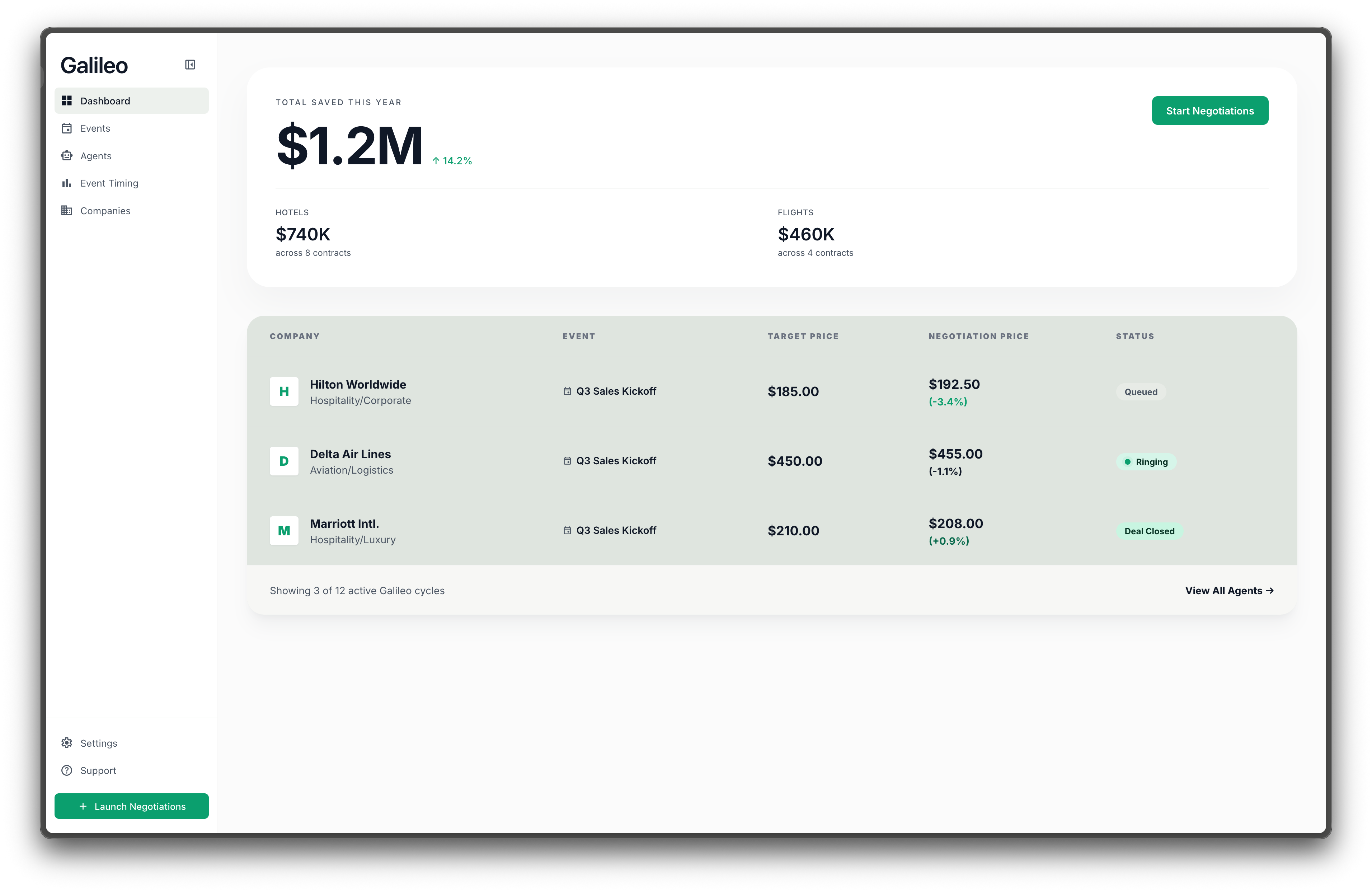This screenshot has width=1372, height=892.
Task: Collapse the sidebar panel icon
Action: (x=190, y=65)
